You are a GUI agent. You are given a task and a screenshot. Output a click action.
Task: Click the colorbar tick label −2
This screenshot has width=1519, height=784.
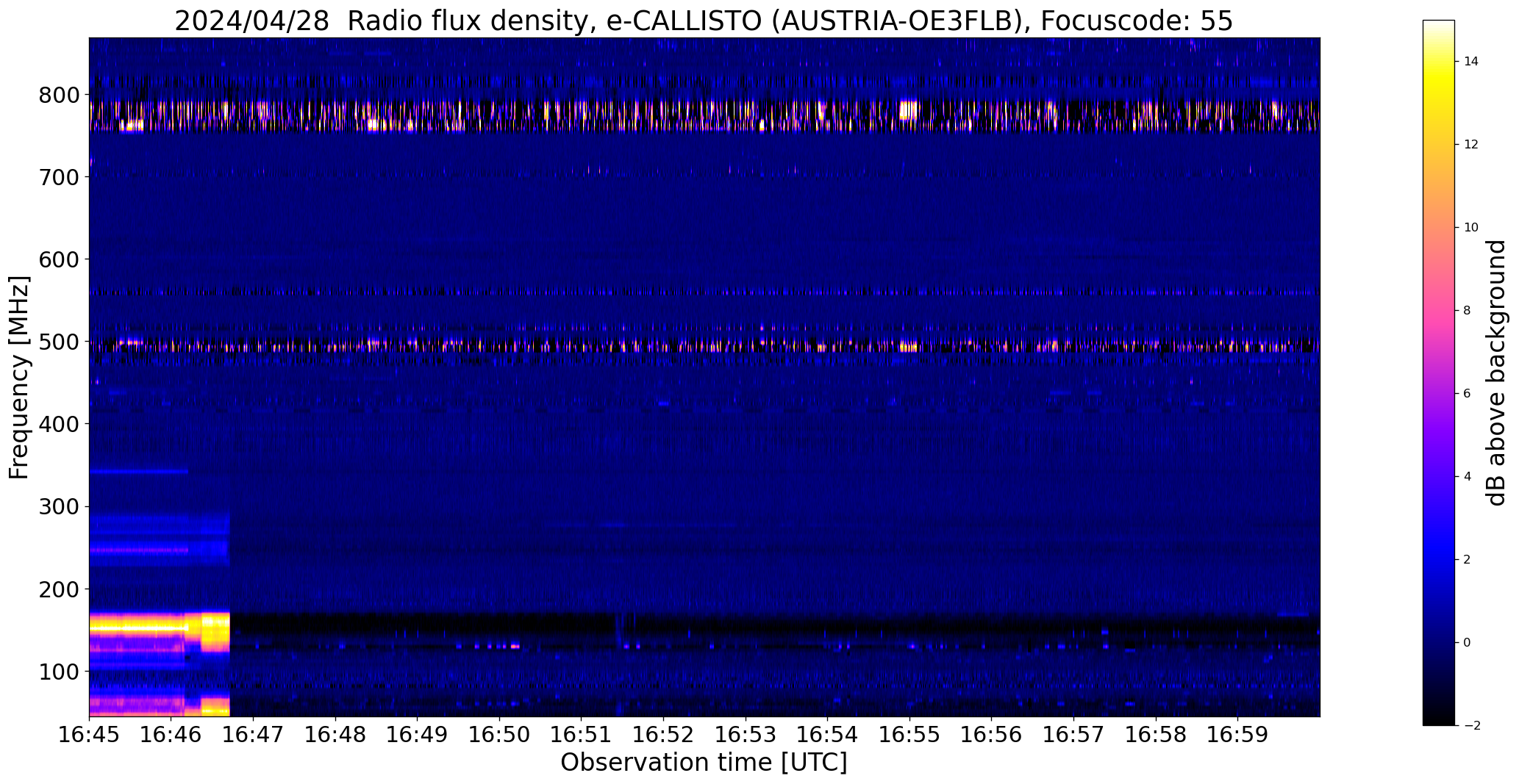click(1471, 726)
